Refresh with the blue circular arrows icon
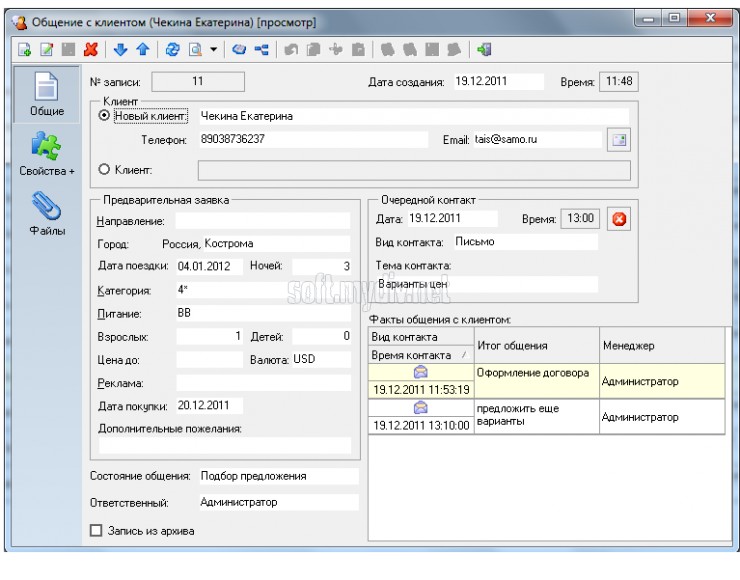The height and width of the screenshot is (580, 740). (173, 50)
